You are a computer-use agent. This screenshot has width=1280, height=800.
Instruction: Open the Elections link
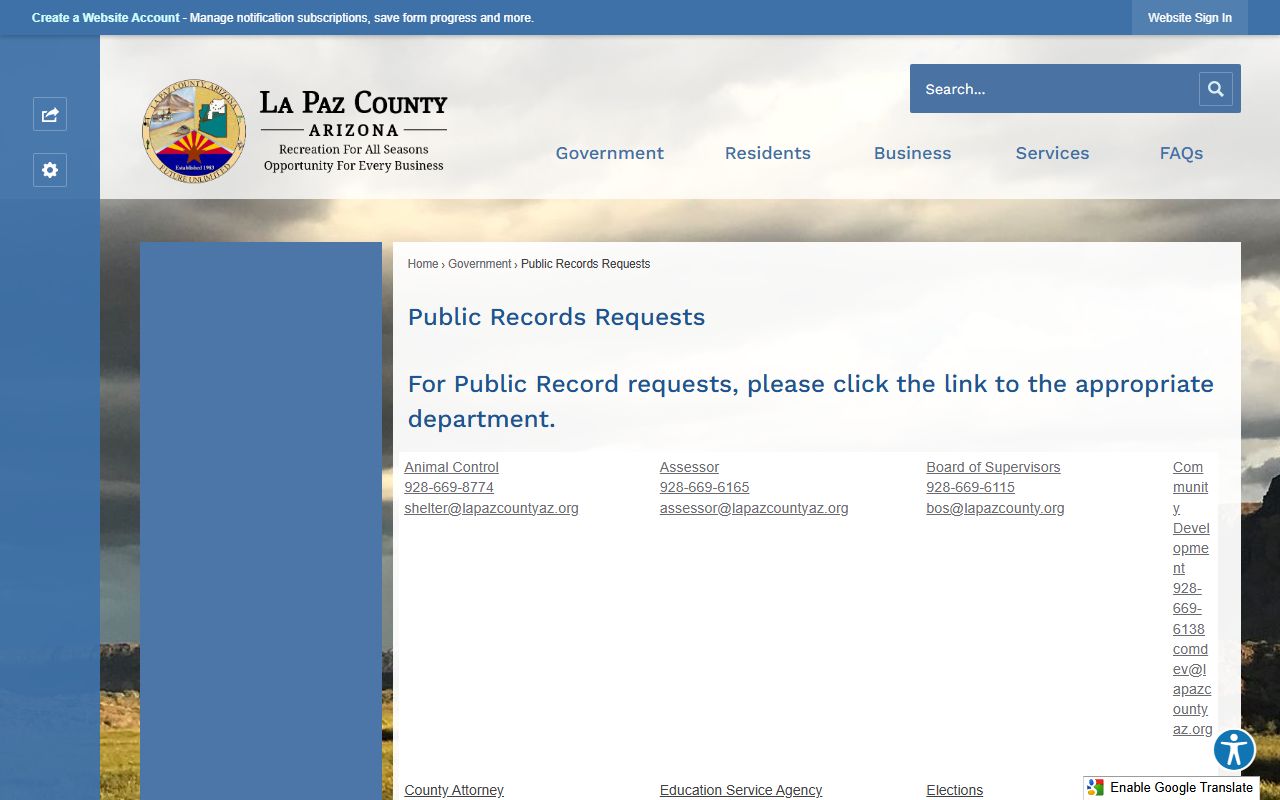(955, 790)
